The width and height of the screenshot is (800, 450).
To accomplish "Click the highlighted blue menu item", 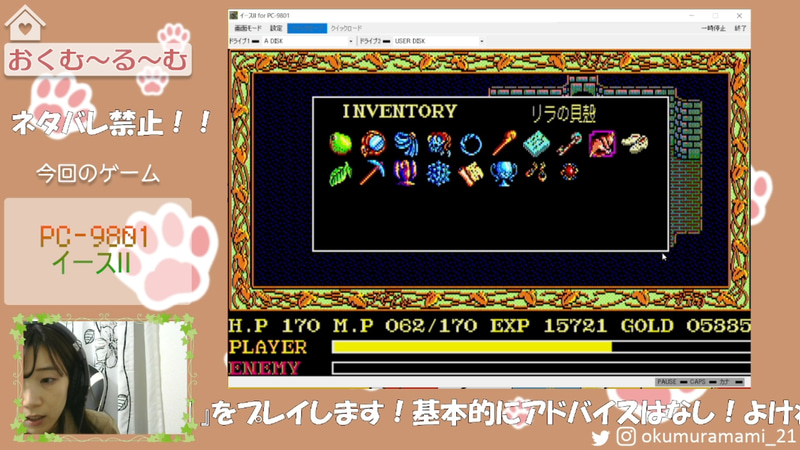I will pos(307,28).
